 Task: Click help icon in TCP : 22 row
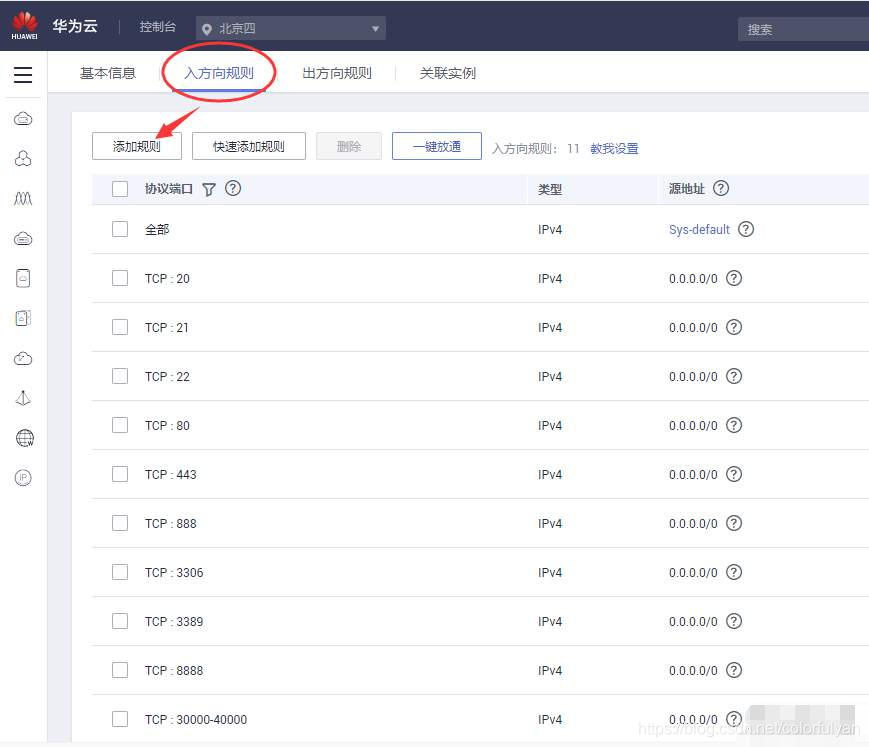coord(734,376)
